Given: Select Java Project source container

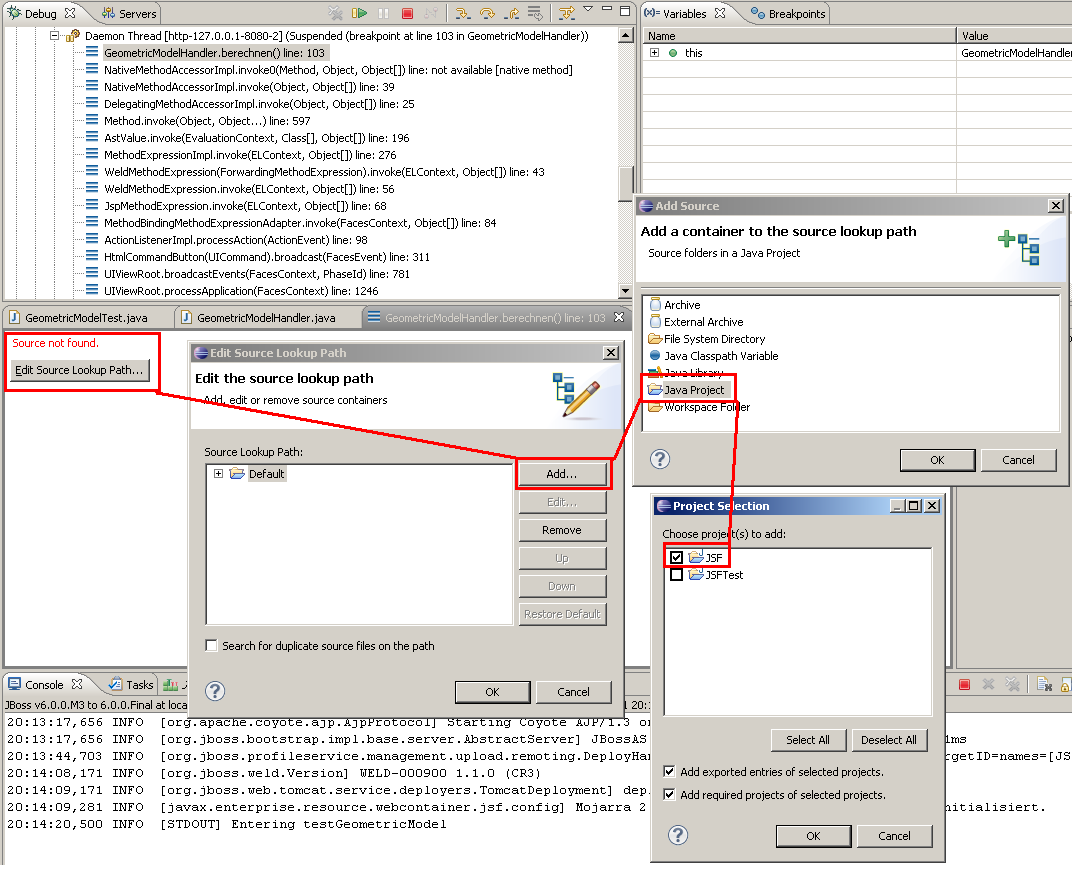Looking at the screenshot, I should pyautogui.click(x=686, y=389).
